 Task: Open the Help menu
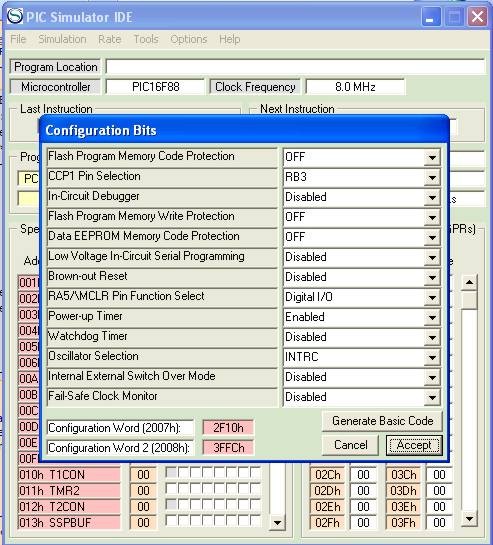pos(229,39)
